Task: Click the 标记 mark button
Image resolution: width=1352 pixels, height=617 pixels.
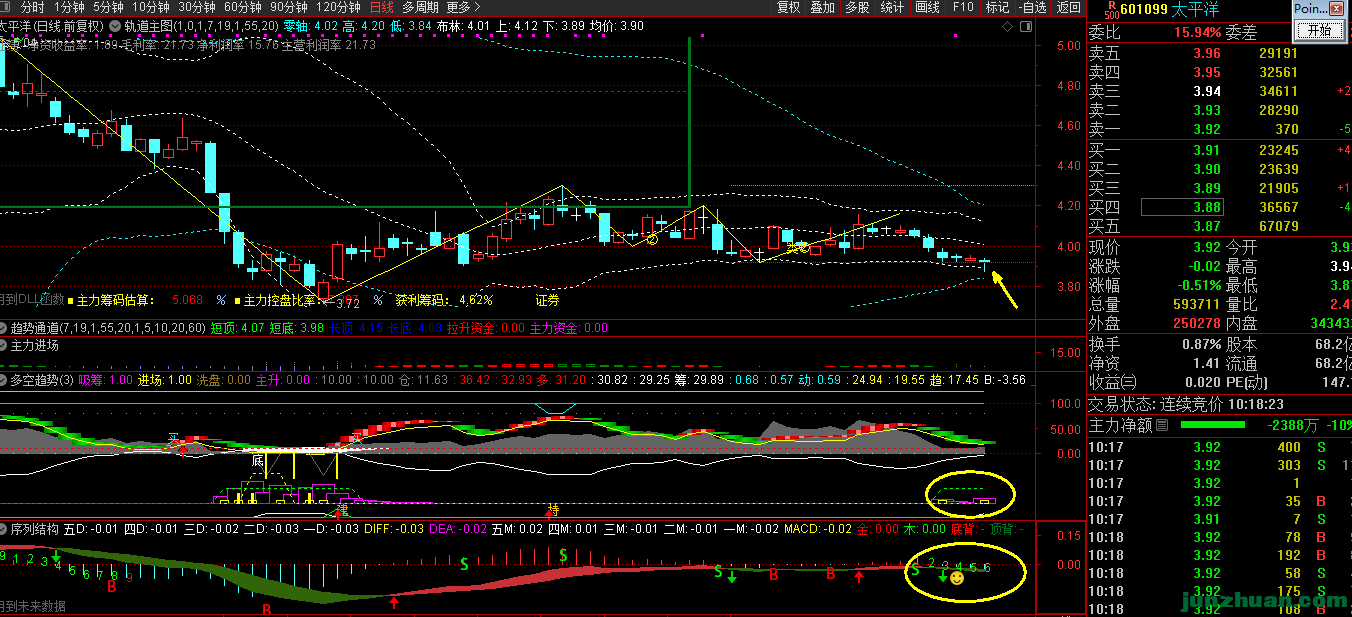Action: coord(997,7)
